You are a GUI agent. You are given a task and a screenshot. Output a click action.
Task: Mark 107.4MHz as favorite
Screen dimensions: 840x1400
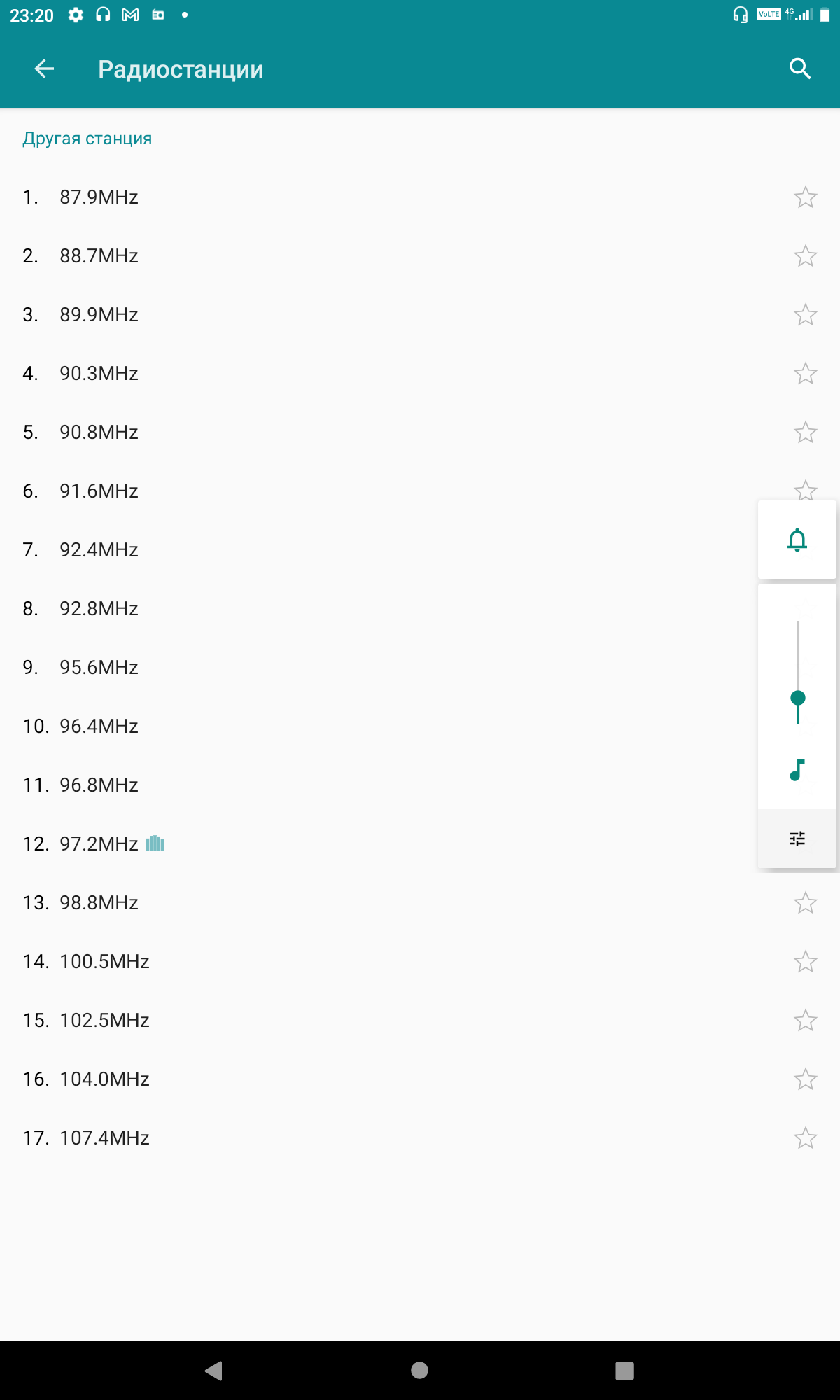[x=805, y=1138]
